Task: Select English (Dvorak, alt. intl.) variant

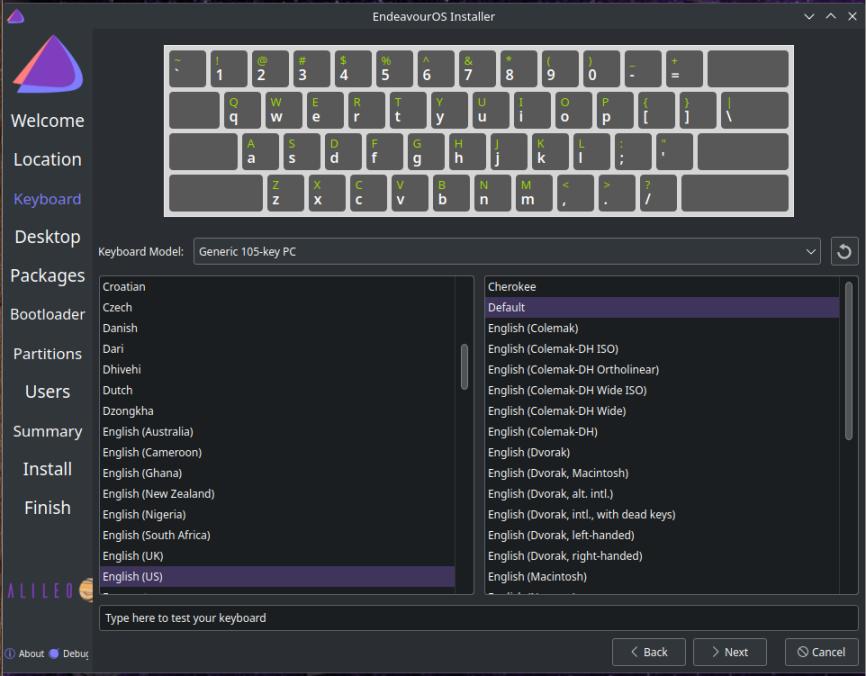Action: pyautogui.click(x=662, y=494)
